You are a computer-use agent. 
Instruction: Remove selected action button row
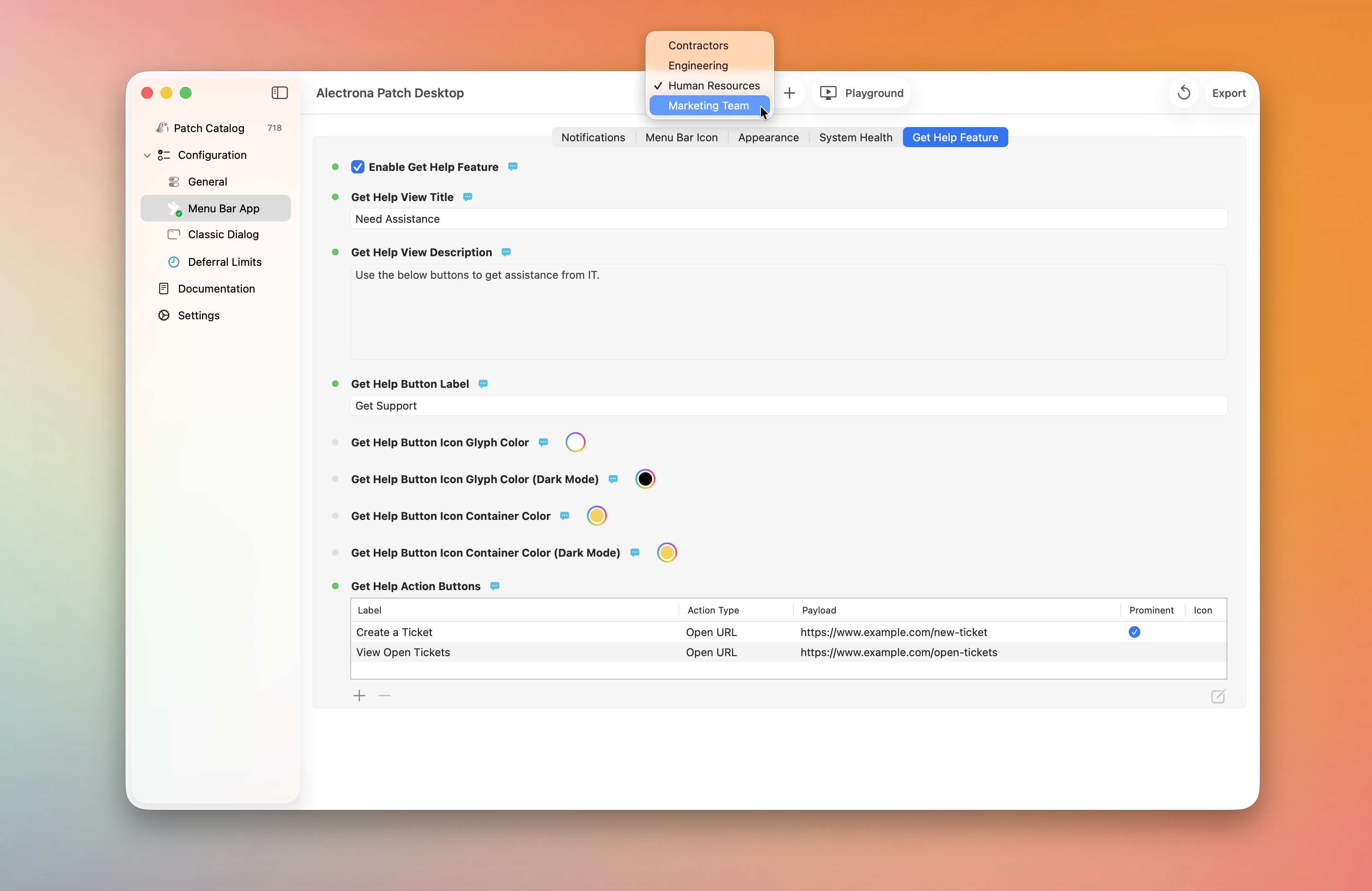click(x=385, y=696)
